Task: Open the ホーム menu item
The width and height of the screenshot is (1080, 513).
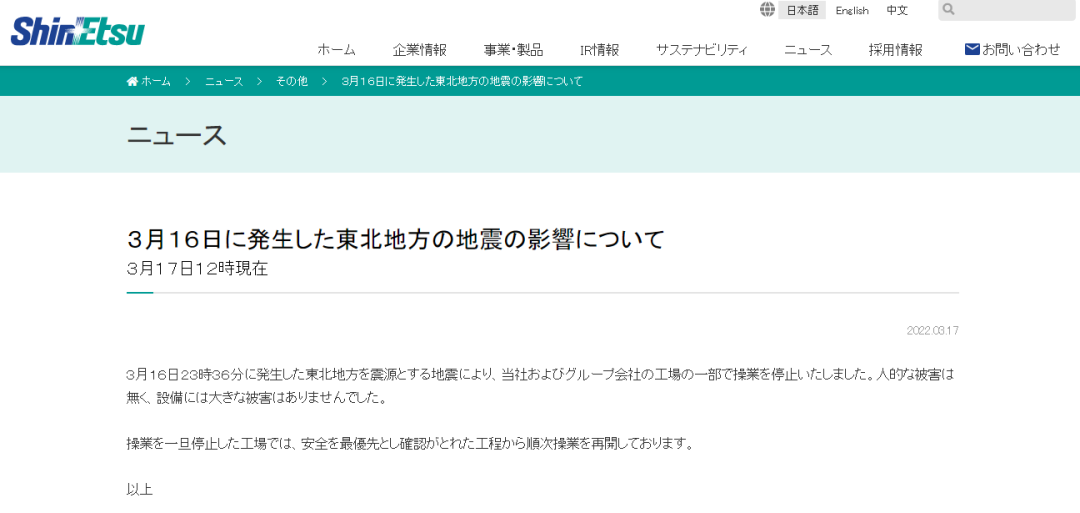Action: [336, 49]
